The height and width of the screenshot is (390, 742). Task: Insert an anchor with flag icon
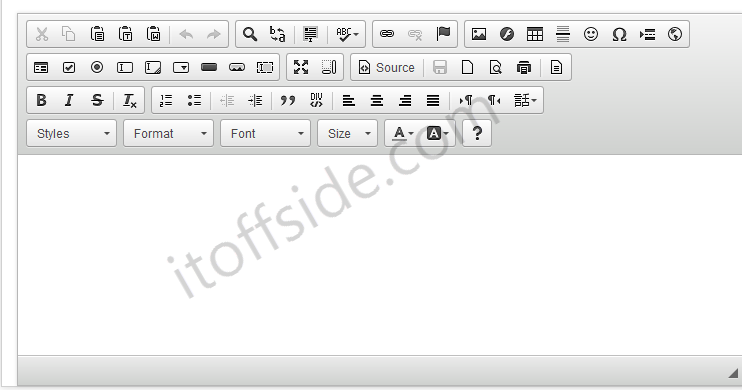[x=443, y=34]
